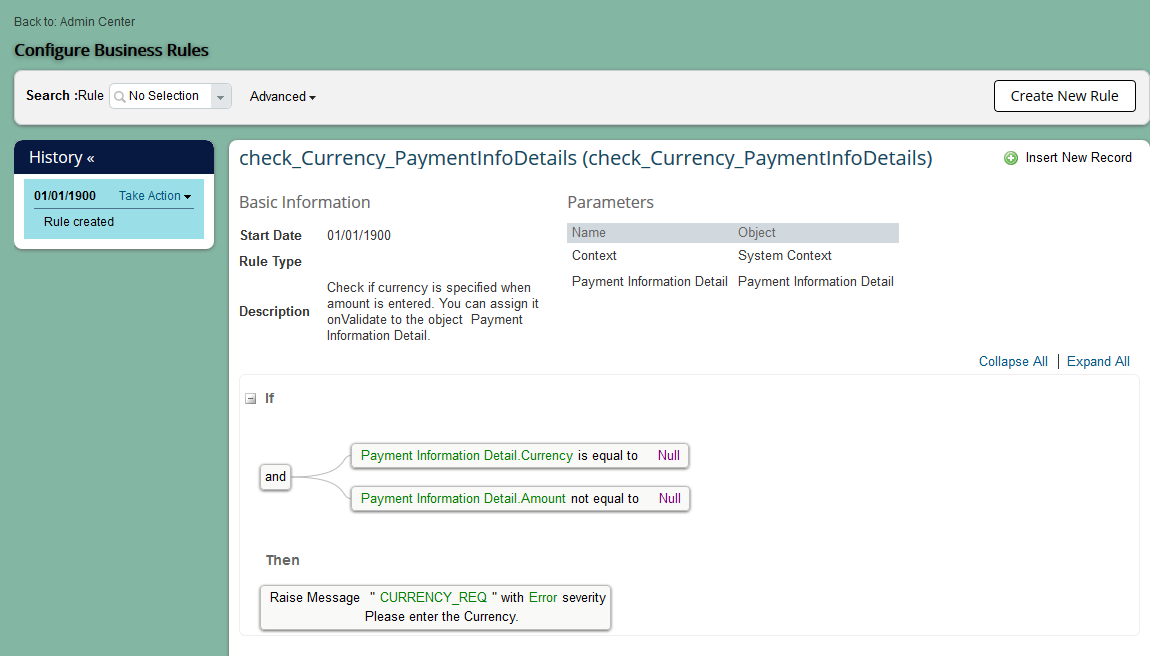The image size is (1150, 656).
Task: Click the rule Description text
Action: [x=433, y=311]
